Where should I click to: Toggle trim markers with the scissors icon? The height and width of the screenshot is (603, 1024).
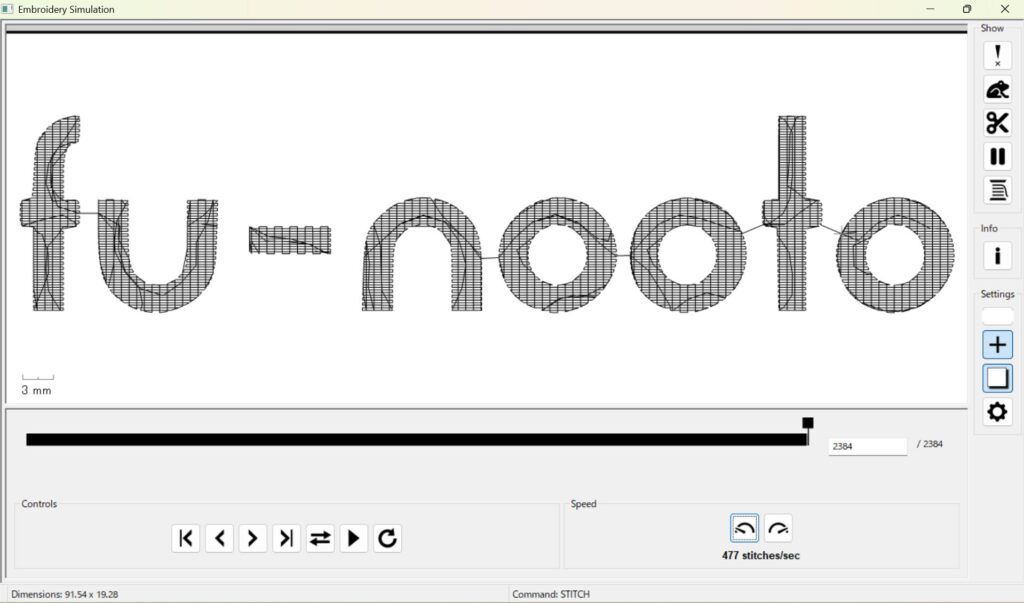[x=997, y=123]
